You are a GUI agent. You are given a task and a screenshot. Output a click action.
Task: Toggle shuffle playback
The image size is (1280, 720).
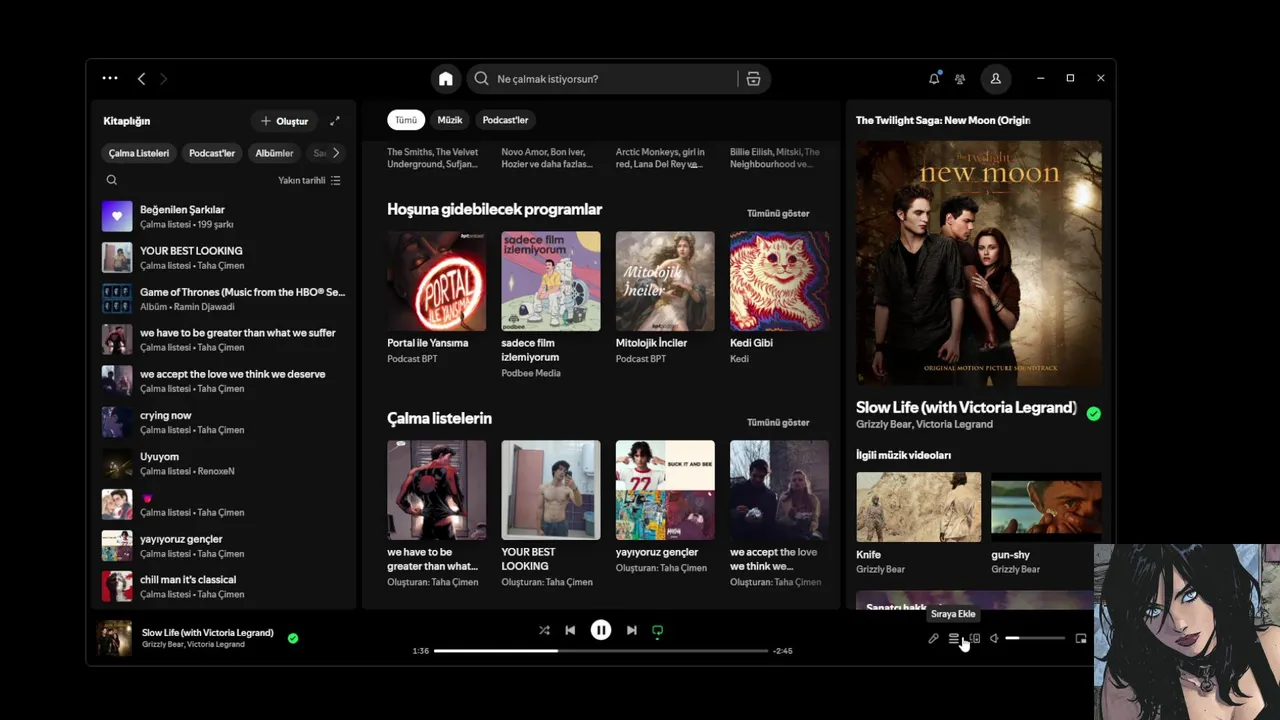(544, 630)
